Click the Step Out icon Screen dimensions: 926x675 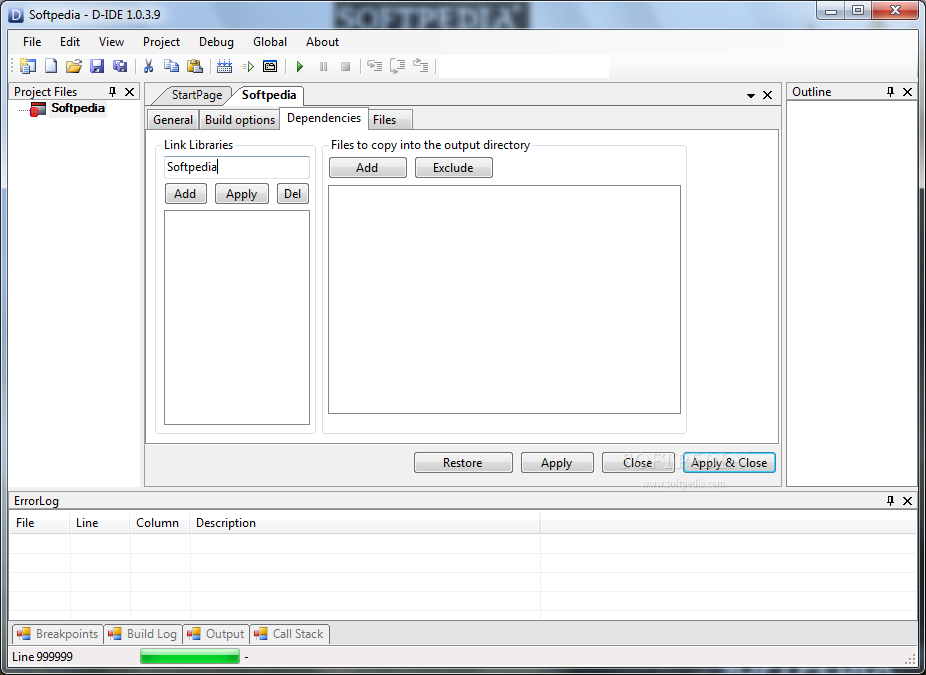pos(420,66)
